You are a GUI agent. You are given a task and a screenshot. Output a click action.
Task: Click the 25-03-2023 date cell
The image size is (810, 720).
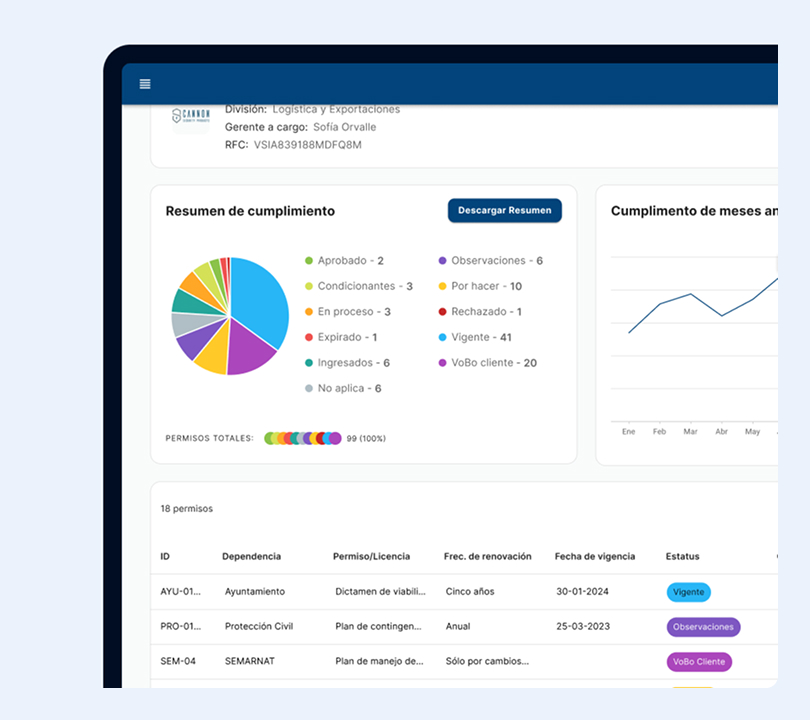pyautogui.click(x=583, y=626)
